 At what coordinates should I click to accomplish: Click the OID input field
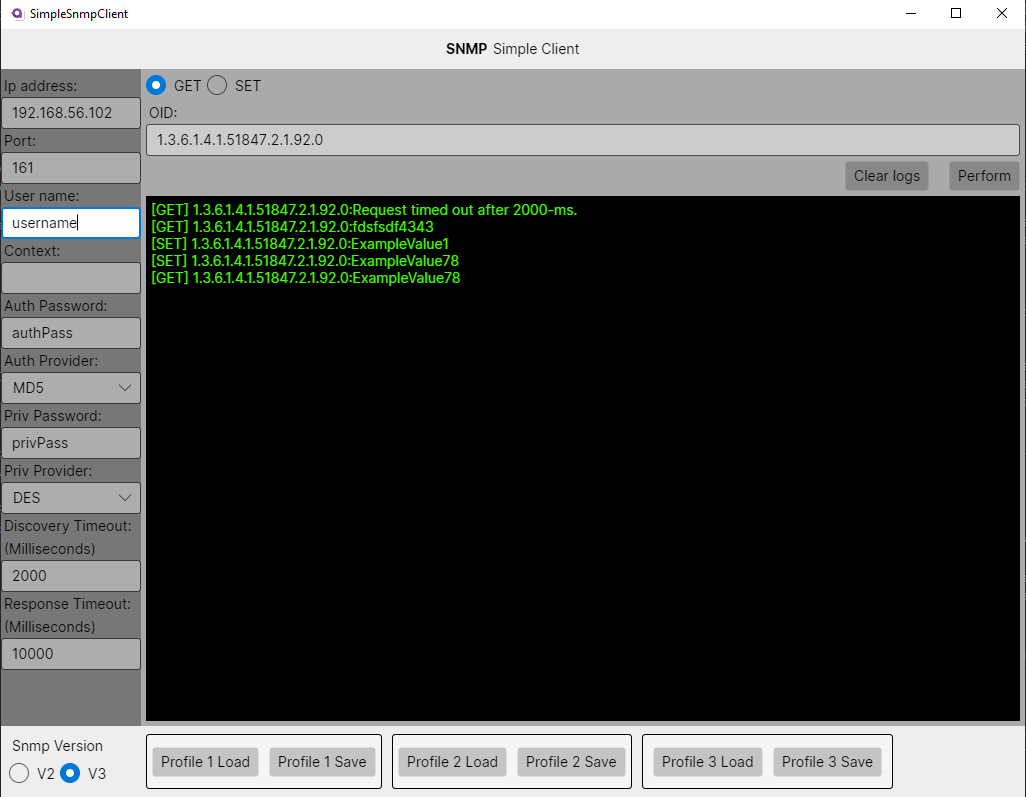pos(582,140)
